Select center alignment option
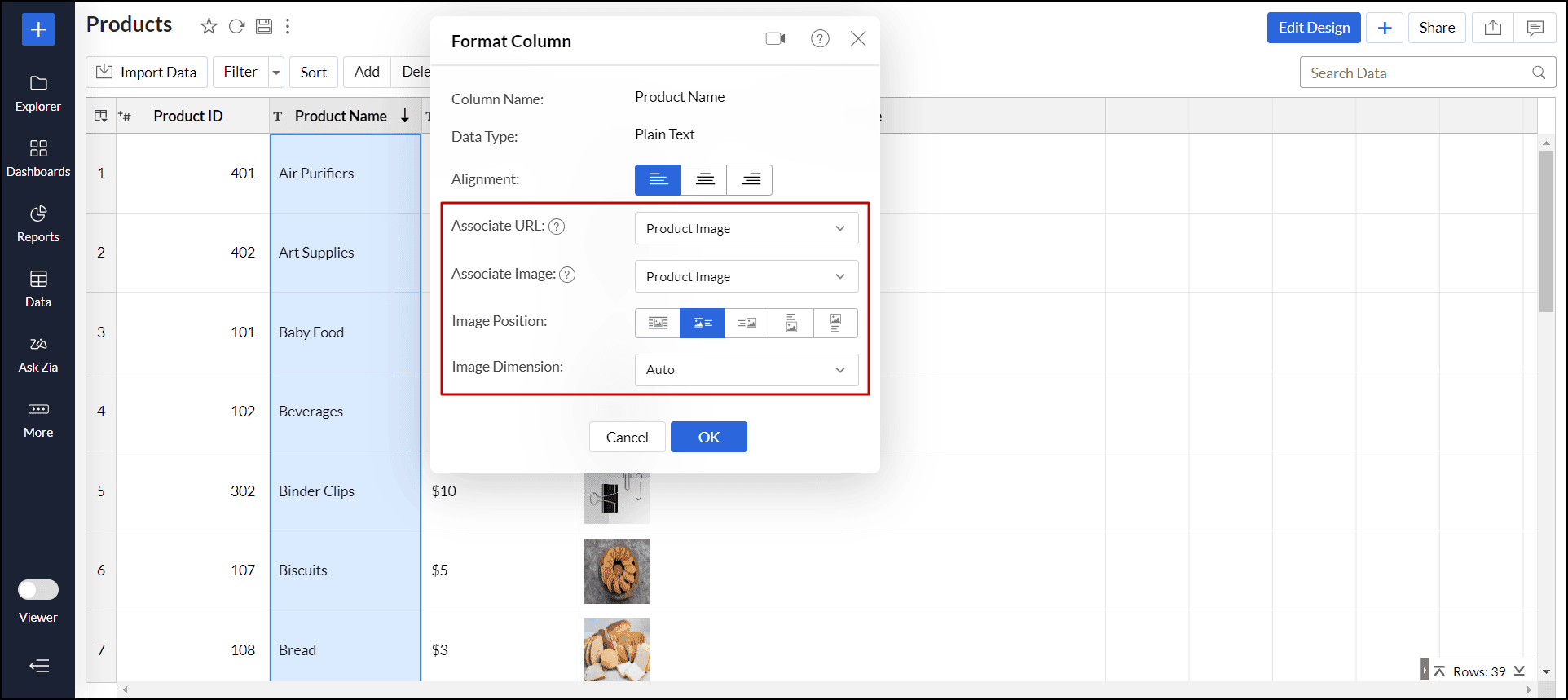Image resolution: width=1568 pixels, height=700 pixels. pyautogui.click(x=704, y=179)
